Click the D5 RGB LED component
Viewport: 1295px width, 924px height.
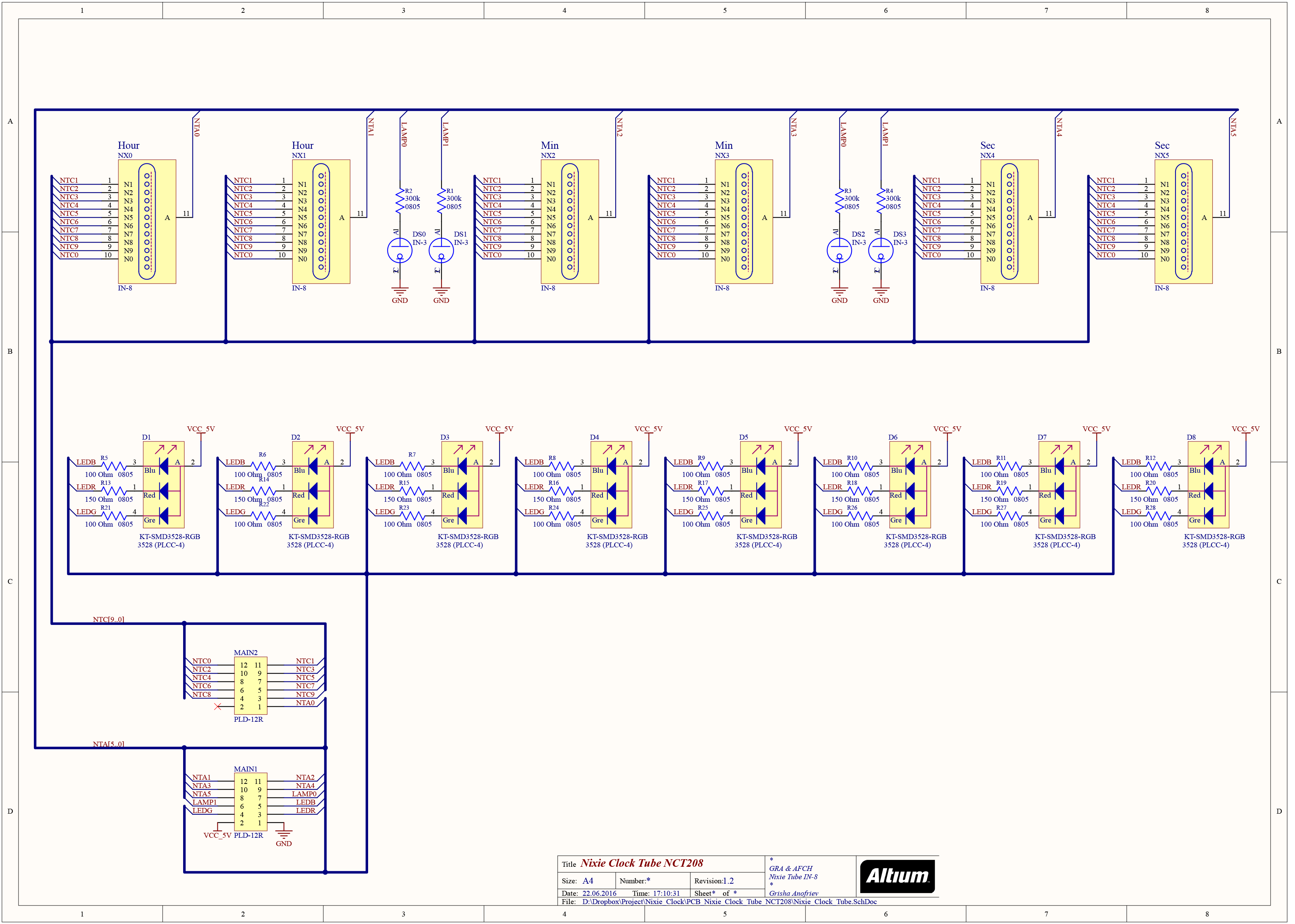point(761,485)
